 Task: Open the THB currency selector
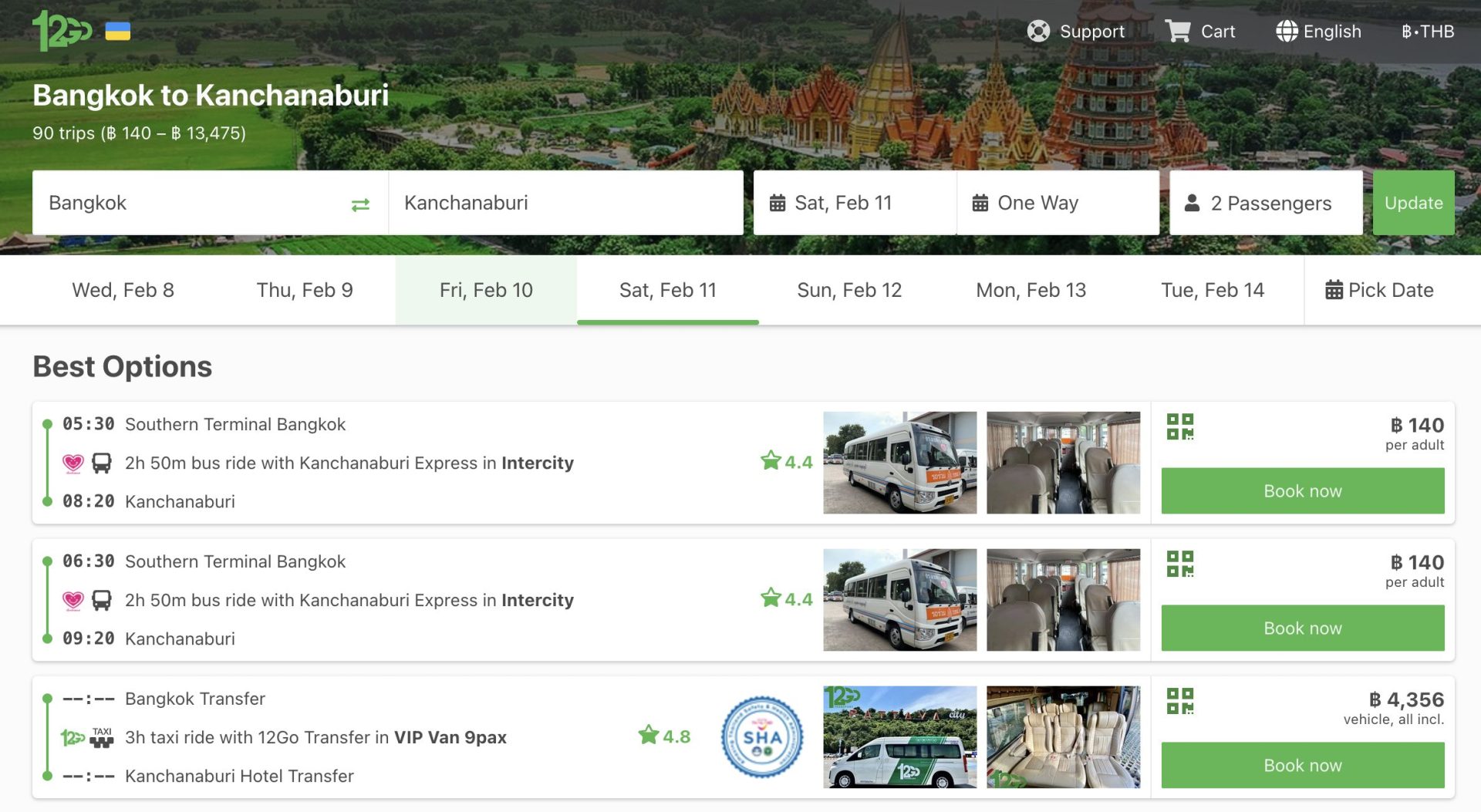pos(1428,32)
